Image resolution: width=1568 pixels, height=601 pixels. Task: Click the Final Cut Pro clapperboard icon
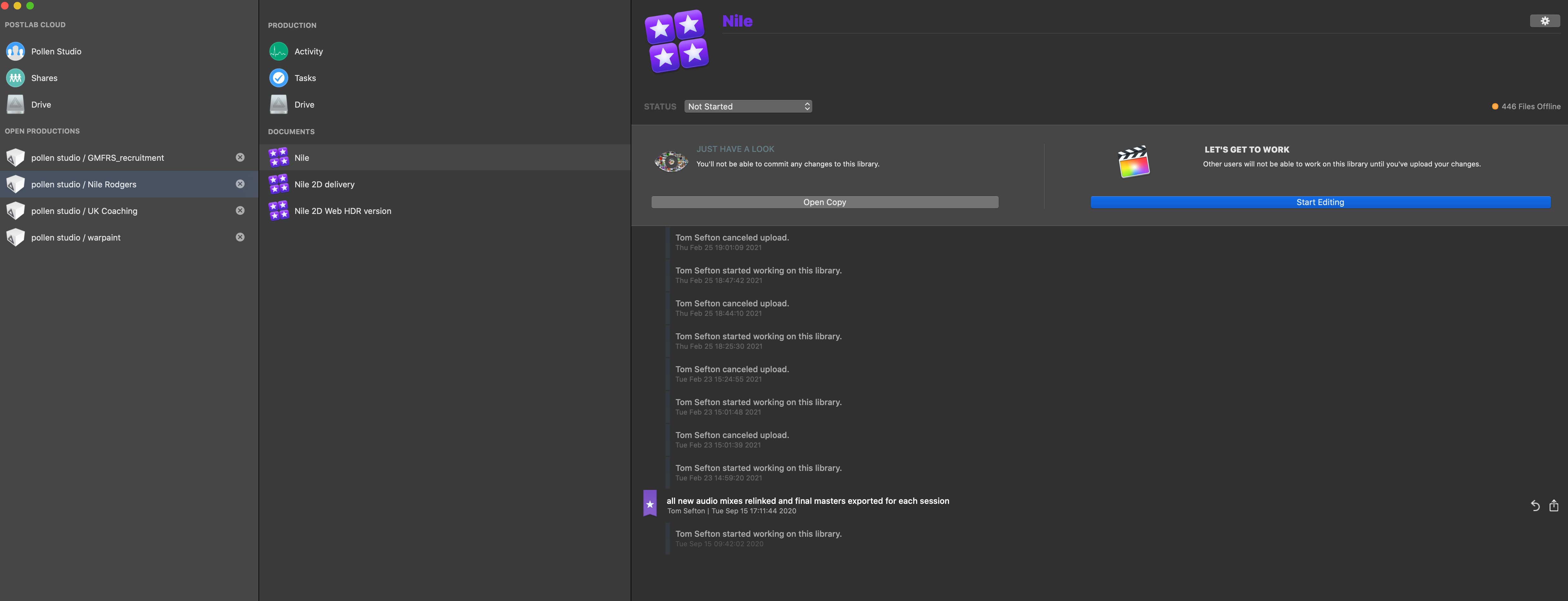pyautogui.click(x=1134, y=161)
